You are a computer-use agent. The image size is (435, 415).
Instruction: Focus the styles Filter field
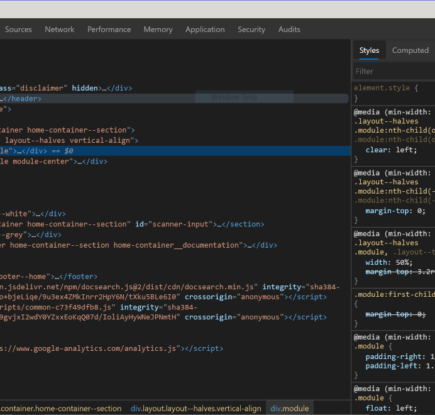tap(394, 71)
